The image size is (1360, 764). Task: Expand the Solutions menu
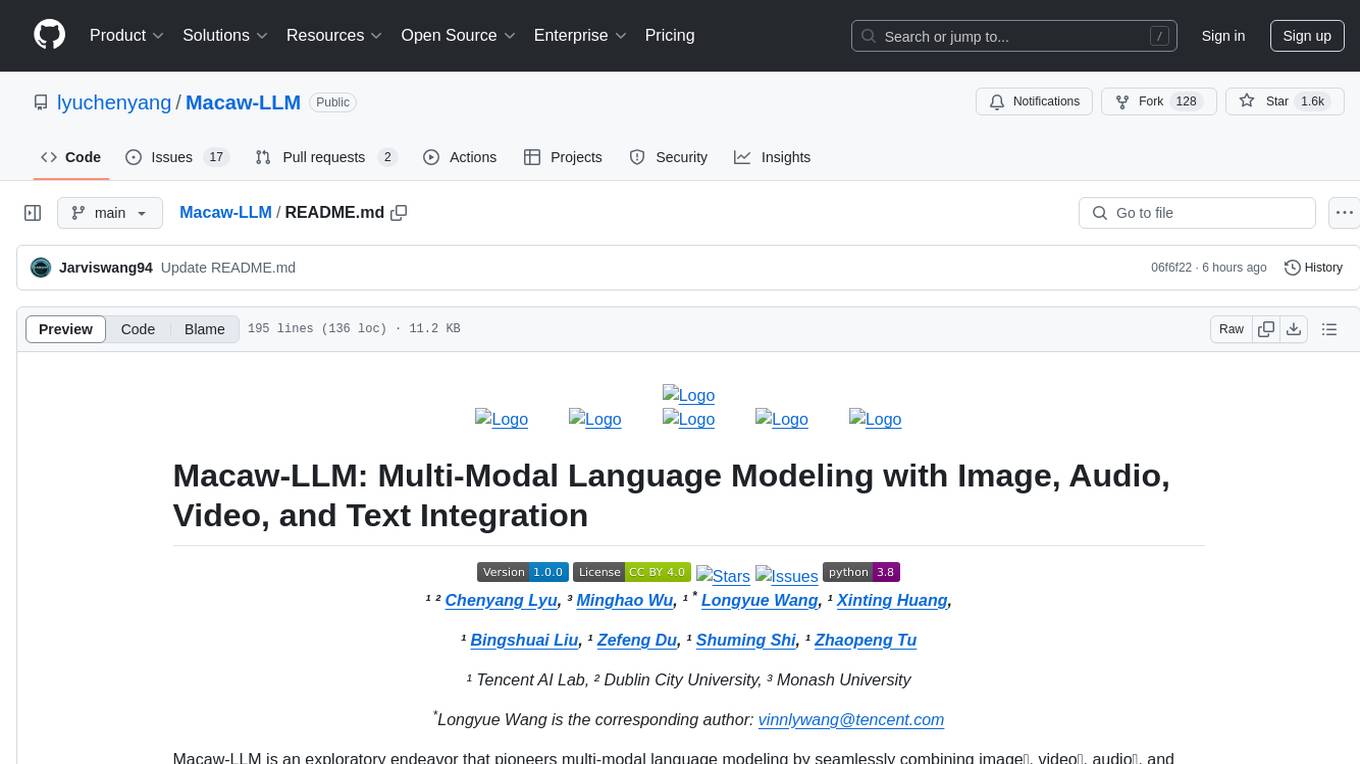[225, 35]
